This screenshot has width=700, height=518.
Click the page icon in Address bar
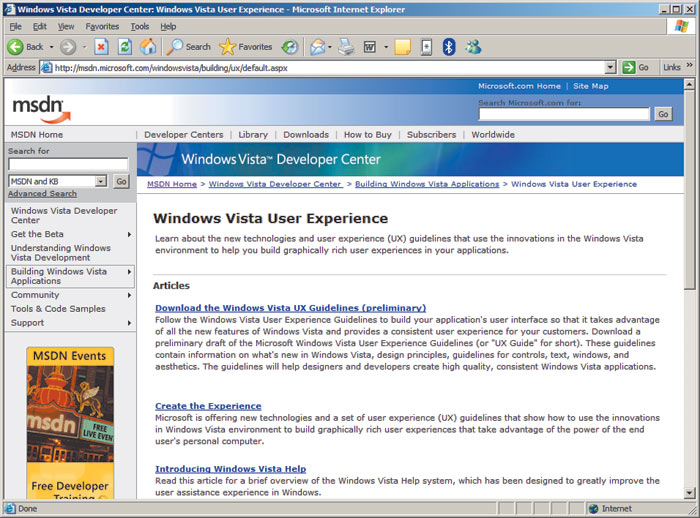pos(46,68)
